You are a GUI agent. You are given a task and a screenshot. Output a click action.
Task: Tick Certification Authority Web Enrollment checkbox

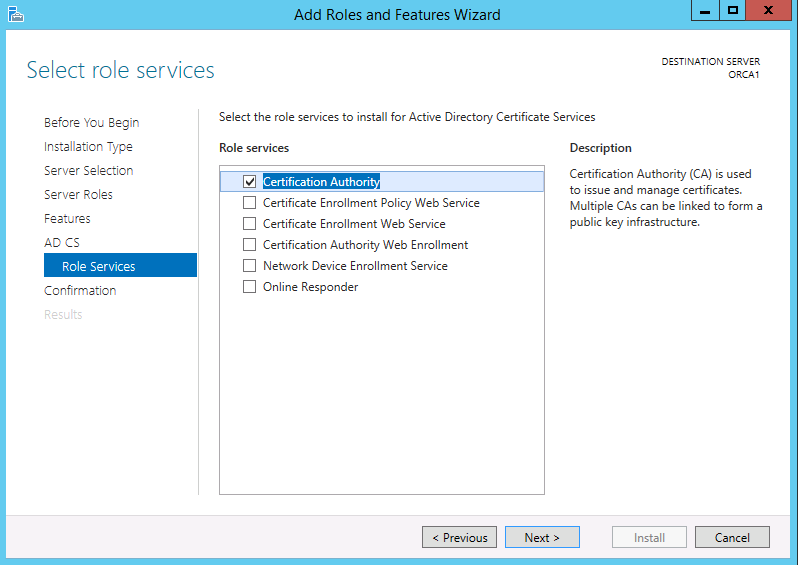pos(250,245)
